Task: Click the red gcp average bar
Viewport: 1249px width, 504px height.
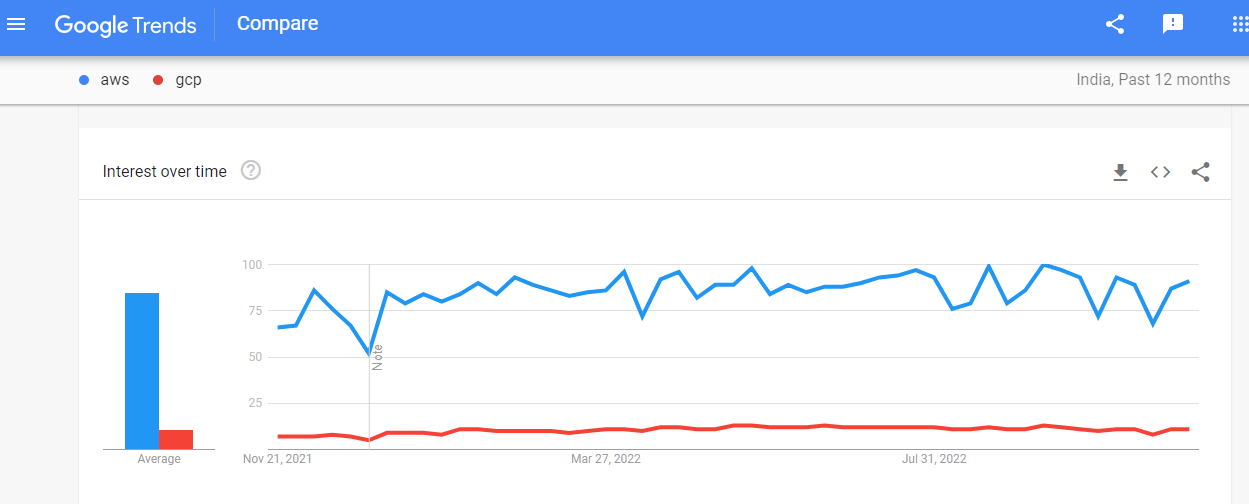Action: [x=176, y=439]
